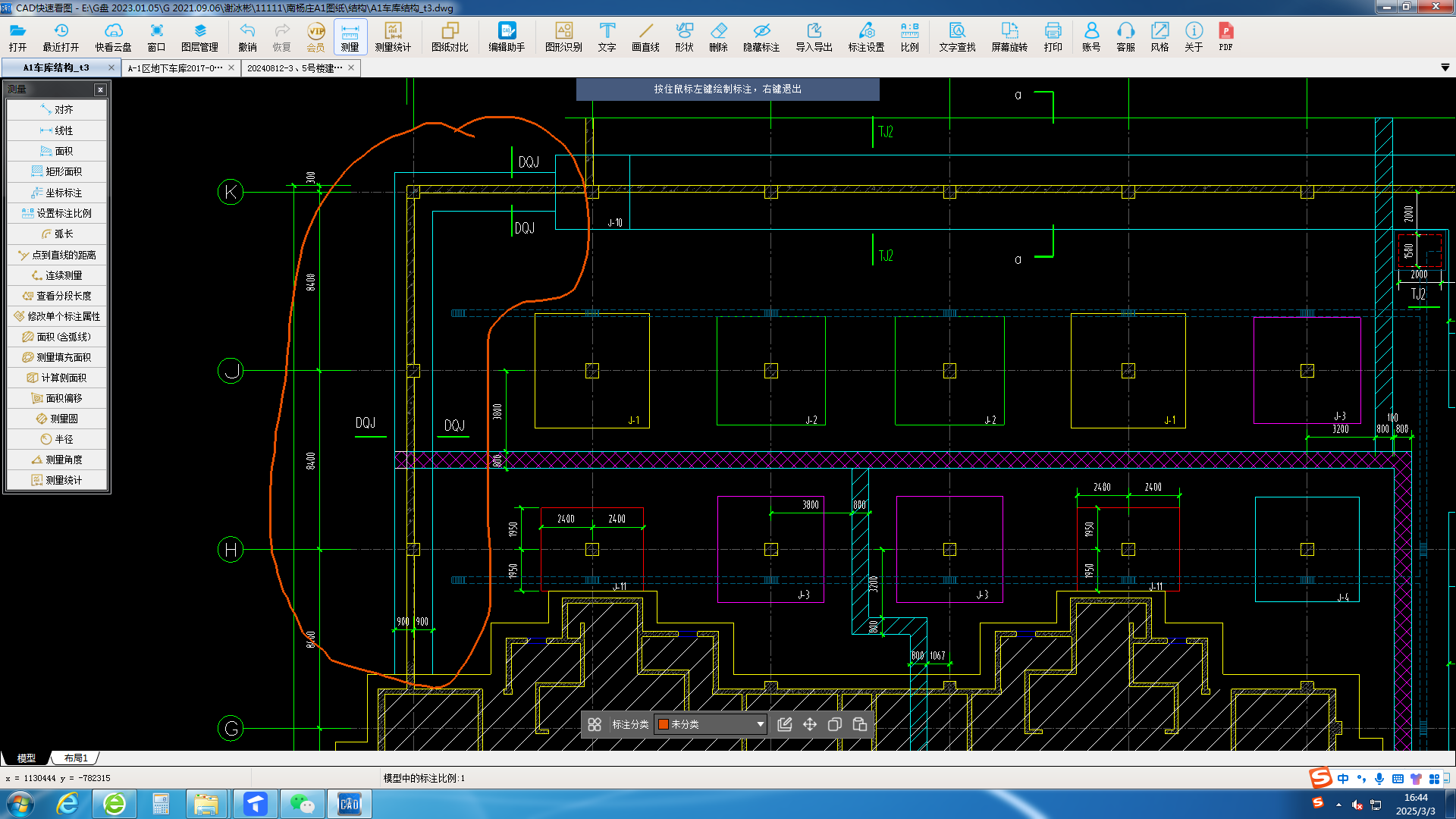This screenshot has height=819, width=1456.
Task: Select 矩形面积 rectangle area
Action: [57, 171]
